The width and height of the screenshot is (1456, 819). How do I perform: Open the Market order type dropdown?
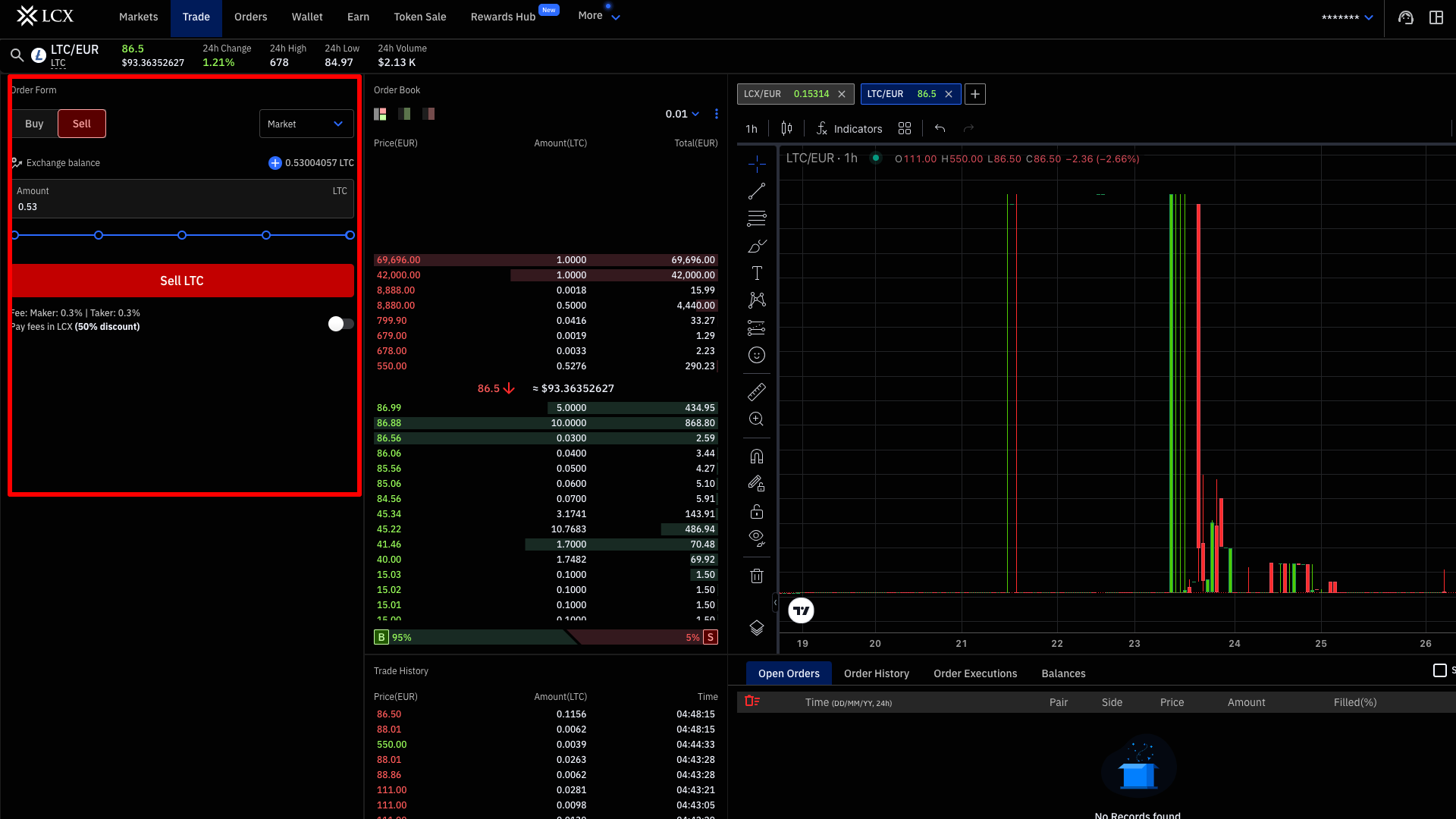[306, 124]
